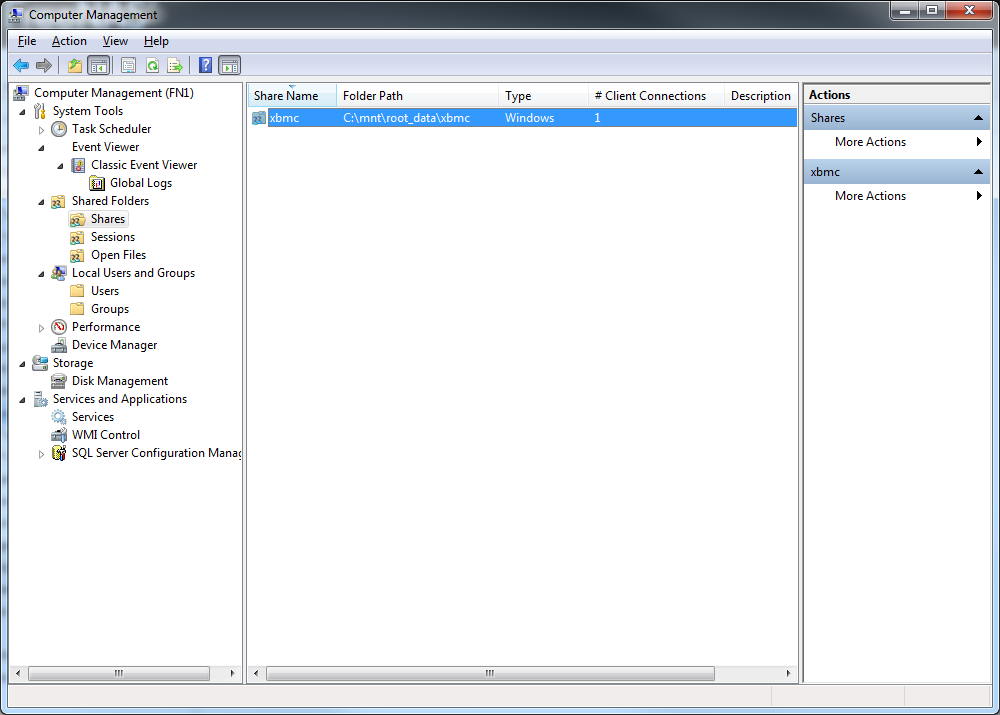The height and width of the screenshot is (715, 1000).
Task: Collapse the xbmc section in Actions pane
Action: pyautogui.click(x=978, y=172)
